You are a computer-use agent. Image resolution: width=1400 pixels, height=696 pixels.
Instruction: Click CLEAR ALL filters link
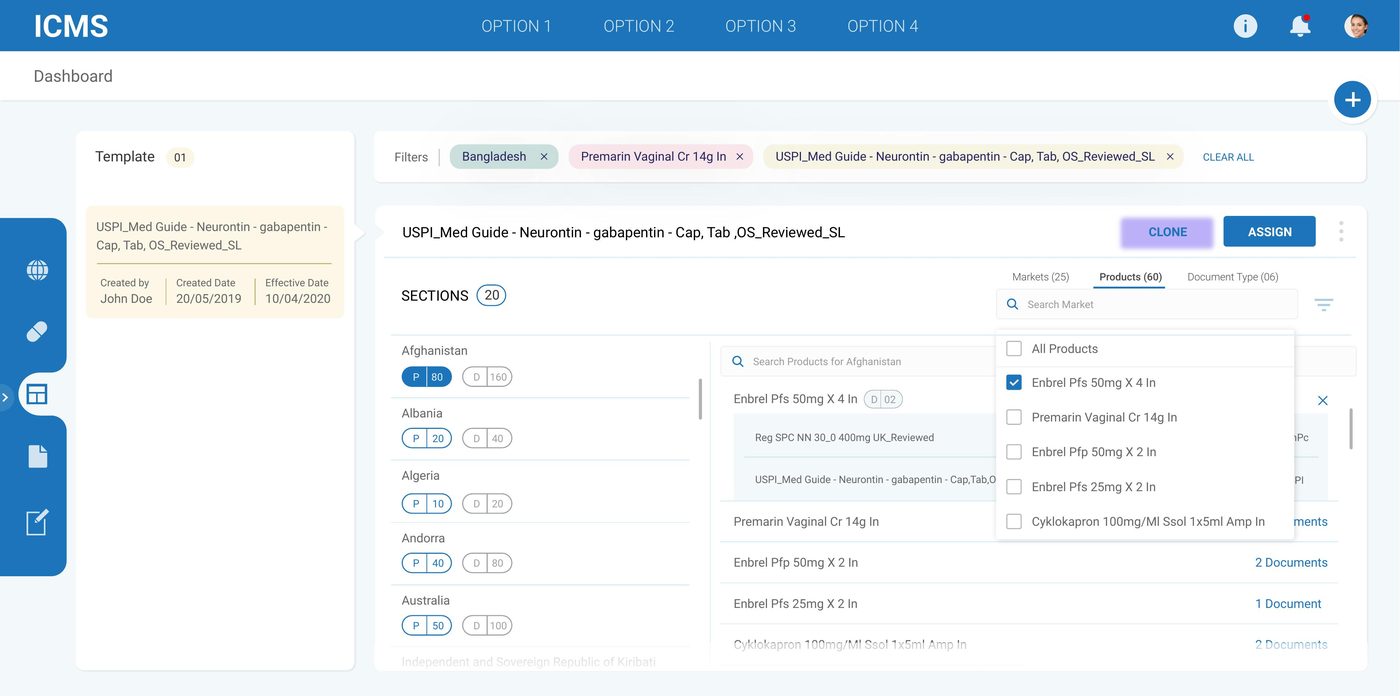click(1228, 157)
